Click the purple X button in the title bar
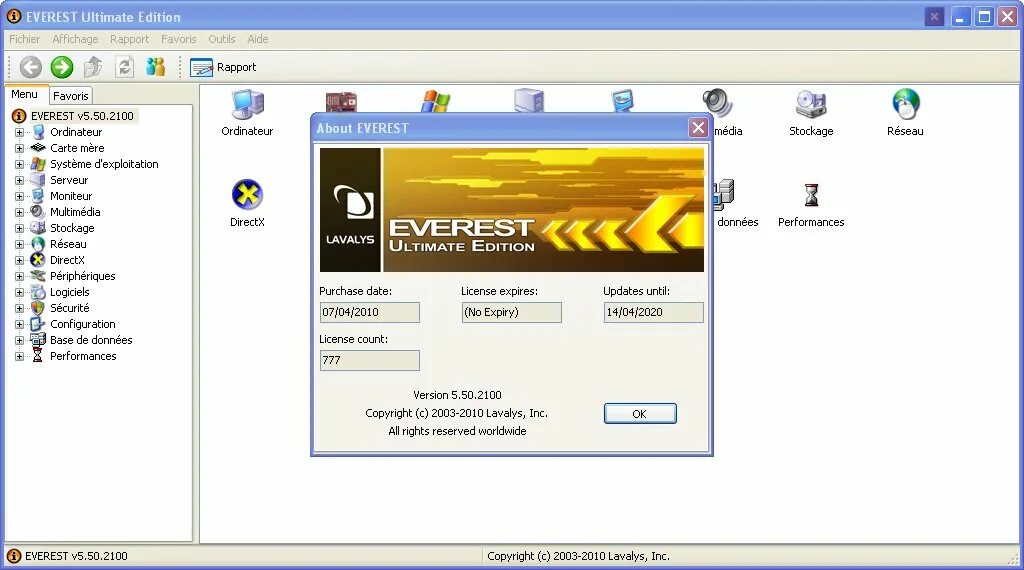 click(x=935, y=17)
